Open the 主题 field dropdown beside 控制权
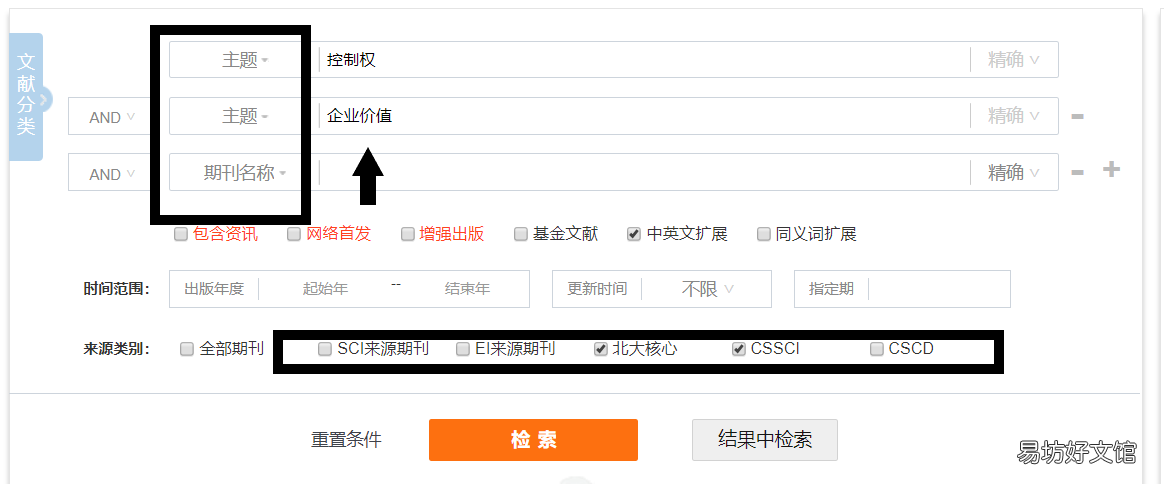The image size is (1164, 484). 245,60
